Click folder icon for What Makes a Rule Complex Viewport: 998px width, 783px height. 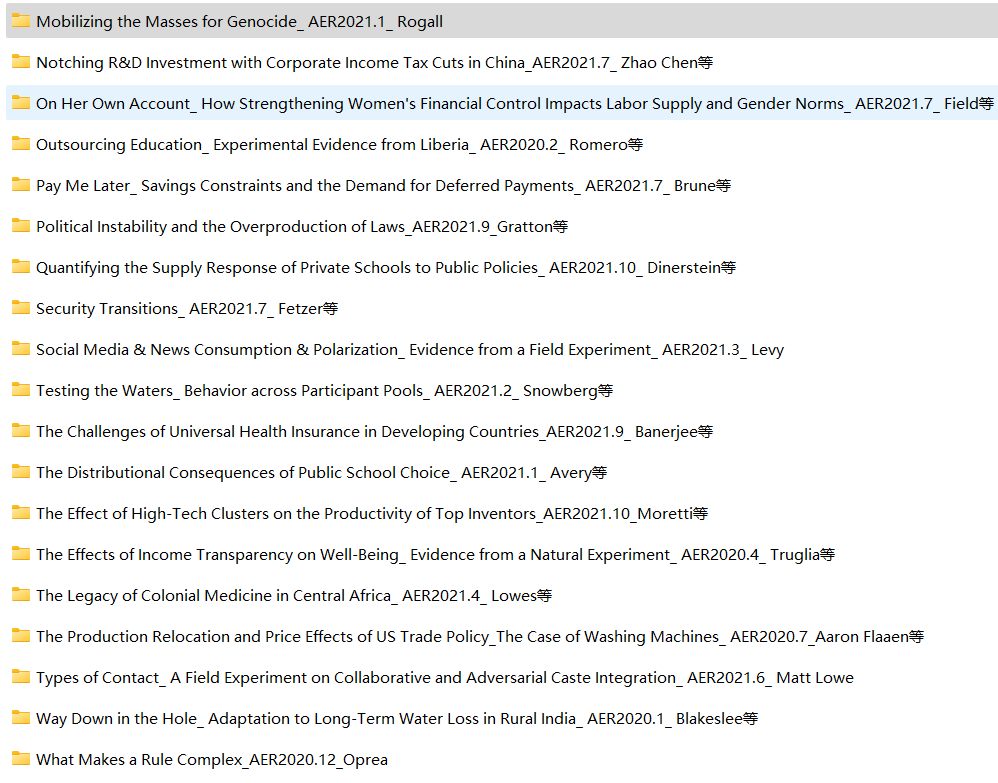tap(20, 759)
